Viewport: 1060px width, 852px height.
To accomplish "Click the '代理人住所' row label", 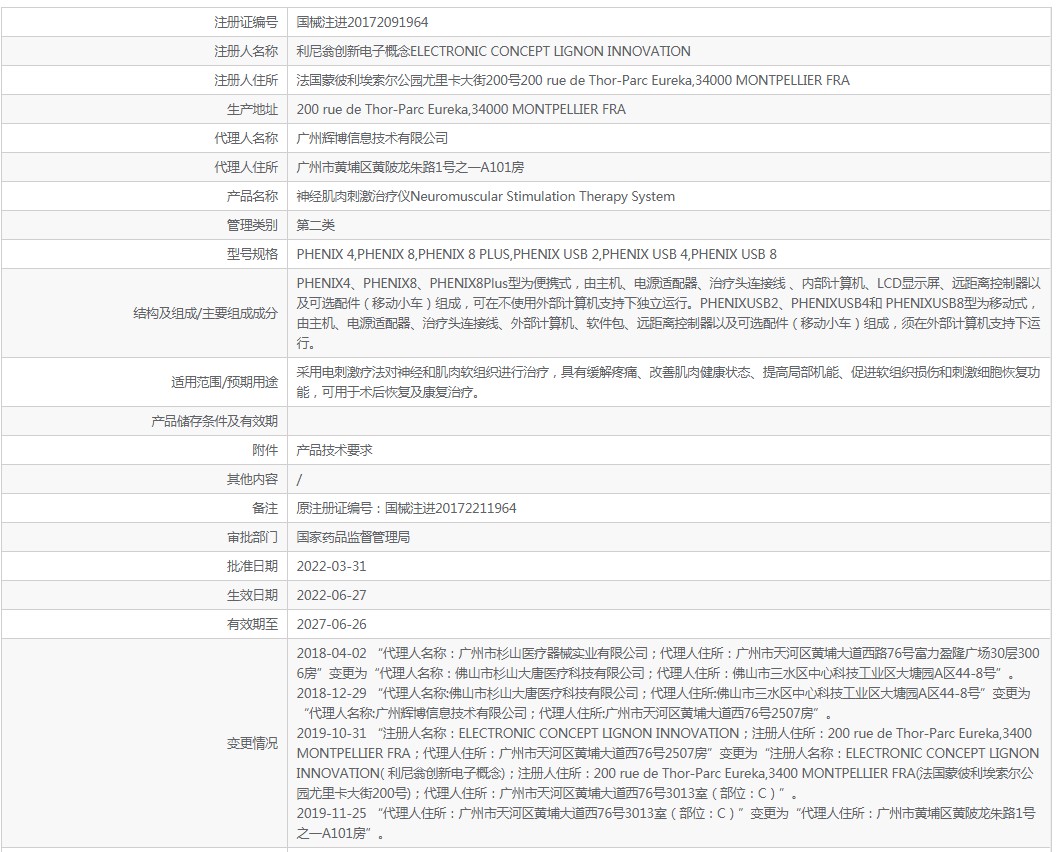I will 246,167.
